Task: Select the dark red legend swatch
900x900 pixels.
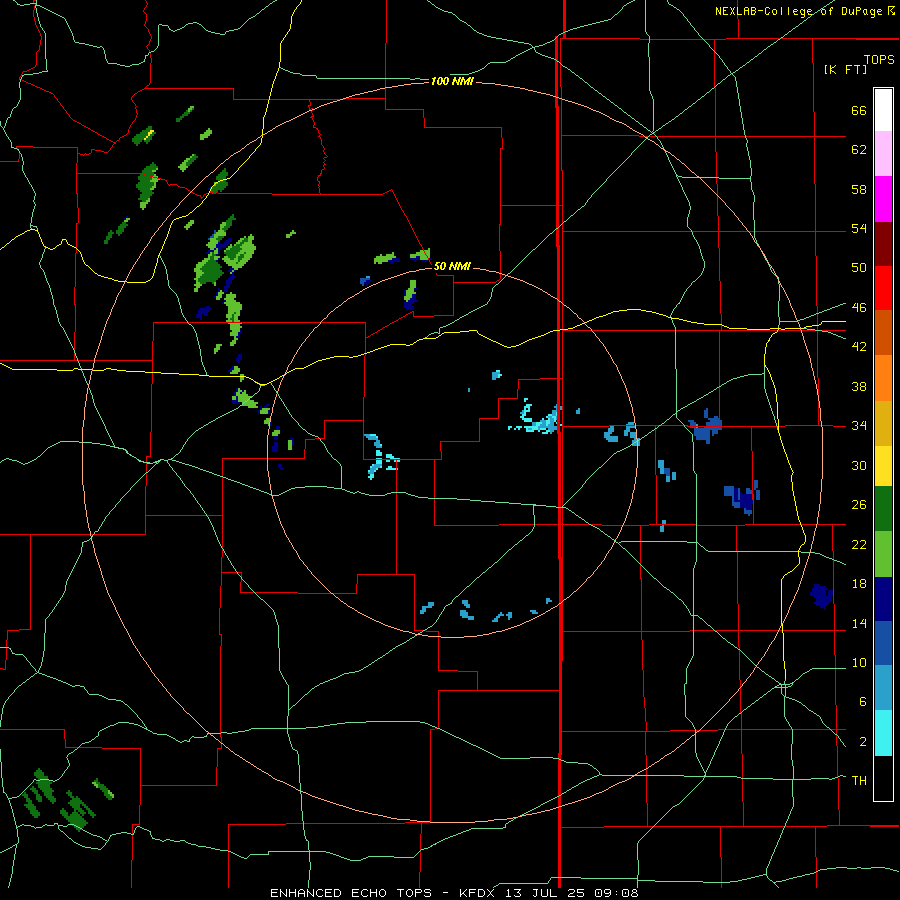Action: [x=883, y=244]
